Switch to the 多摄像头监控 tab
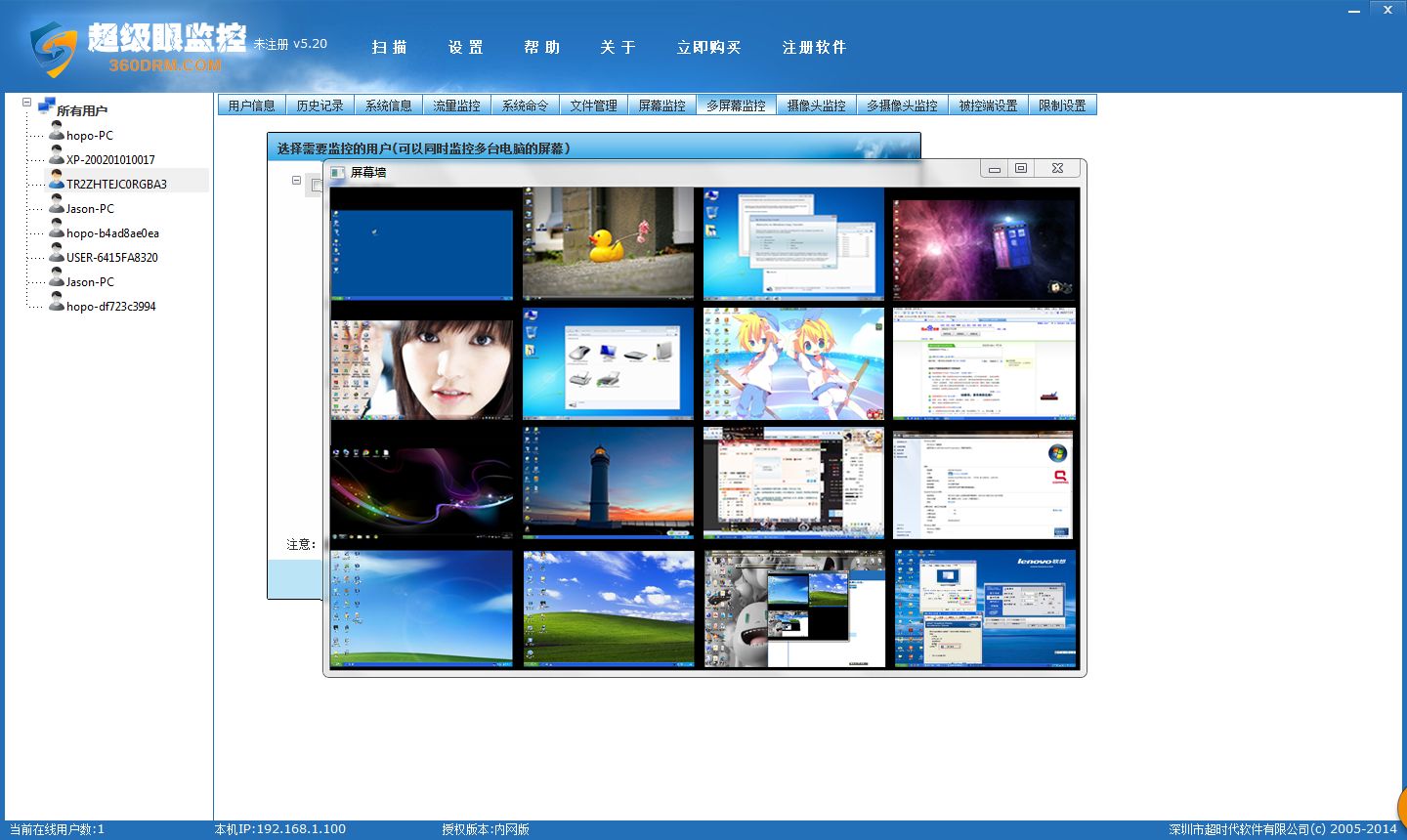Screen dimensions: 1407x840 click(902, 105)
